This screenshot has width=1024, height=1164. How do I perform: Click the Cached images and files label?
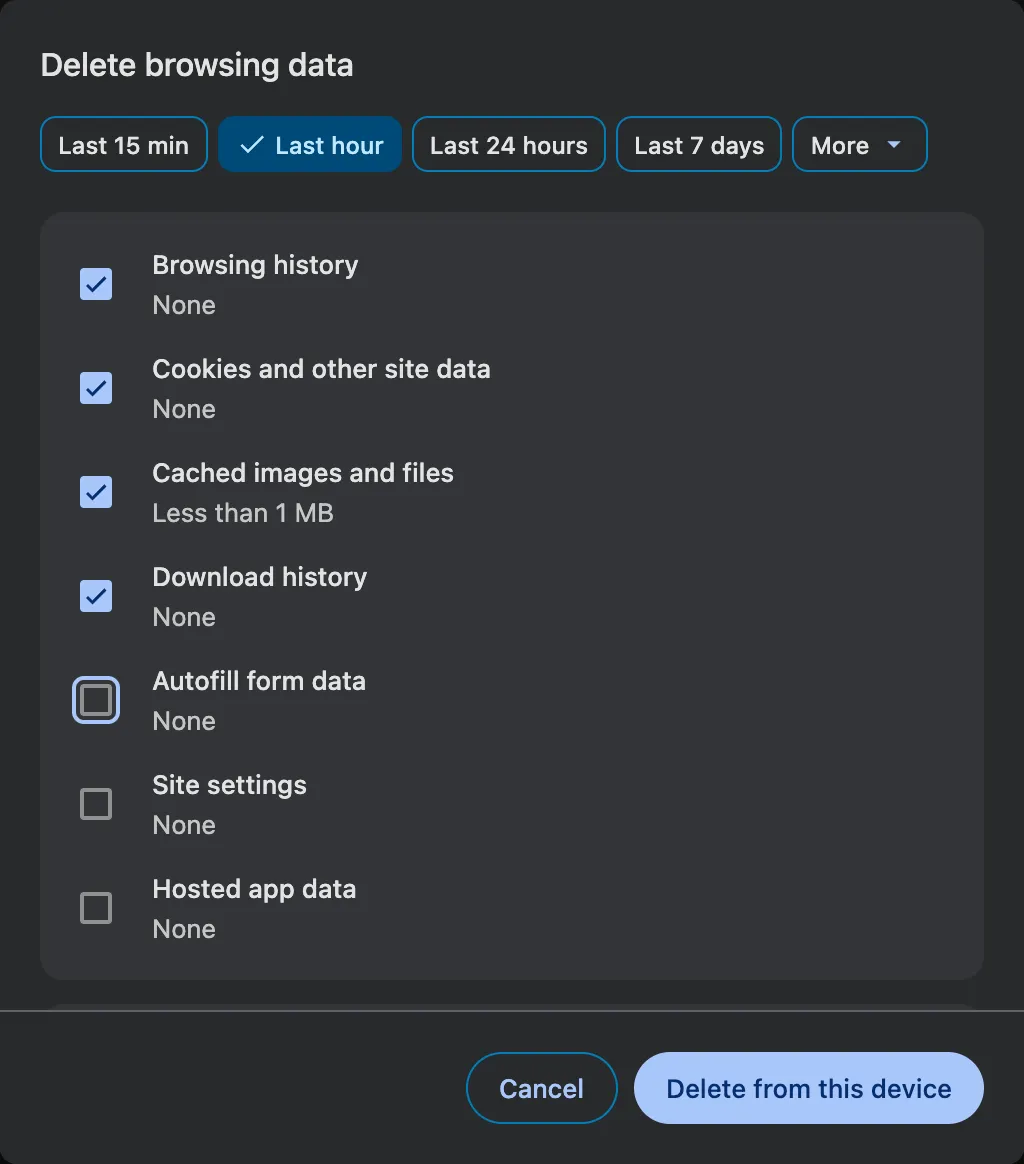(x=303, y=473)
